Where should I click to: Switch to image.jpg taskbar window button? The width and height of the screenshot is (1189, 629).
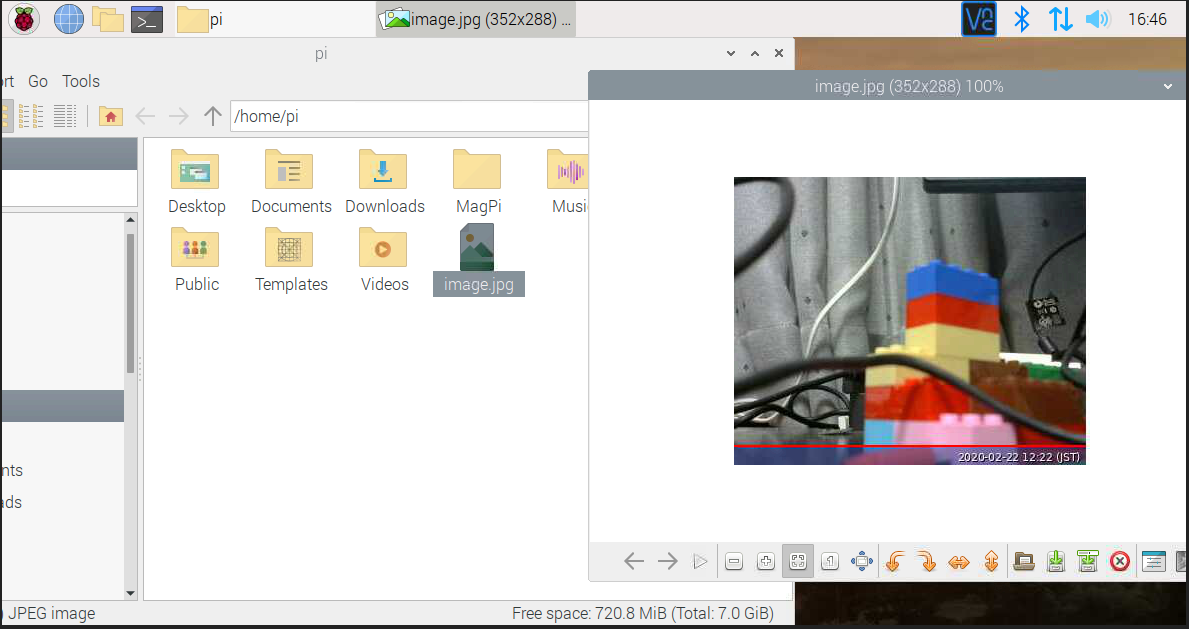click(x=478, y=19)
